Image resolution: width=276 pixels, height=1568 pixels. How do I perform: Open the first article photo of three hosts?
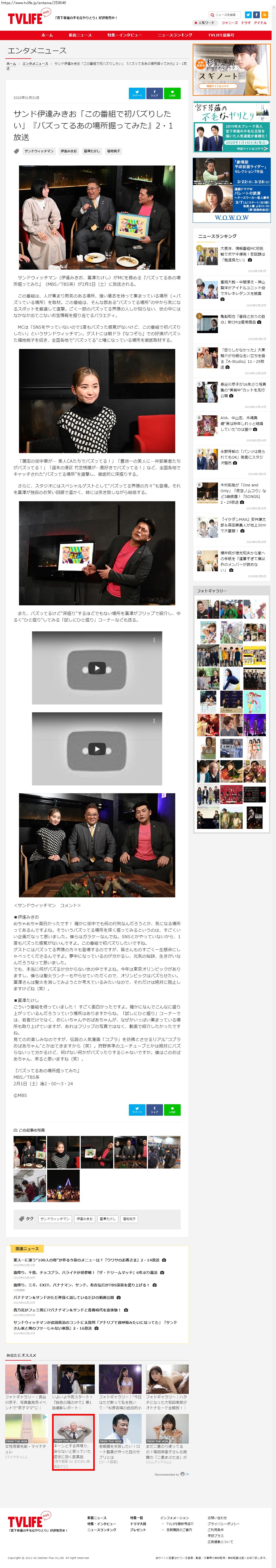[x=97, y=217]
